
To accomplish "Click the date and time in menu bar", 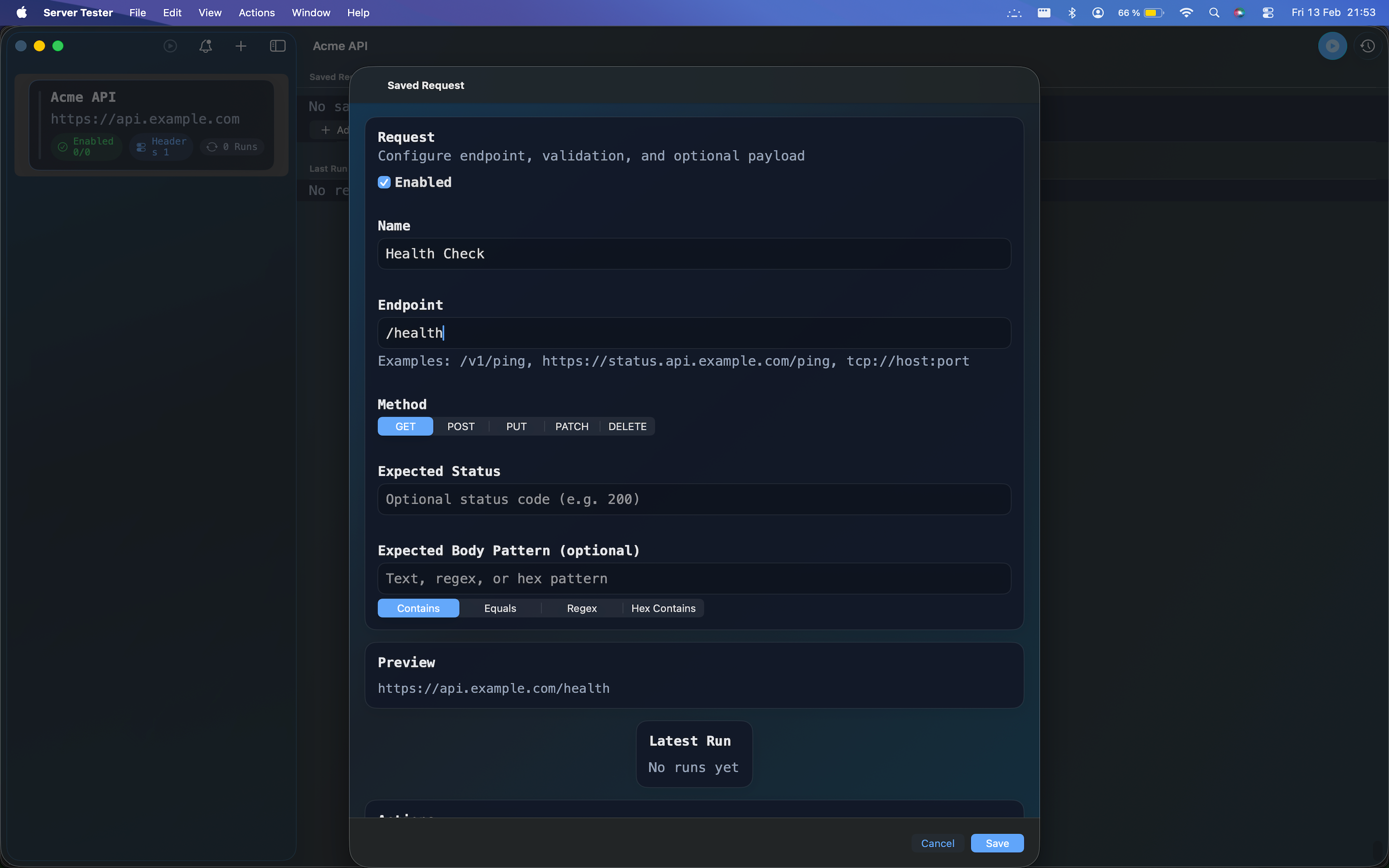I will pyautogui.click(x=1334, y=13).
